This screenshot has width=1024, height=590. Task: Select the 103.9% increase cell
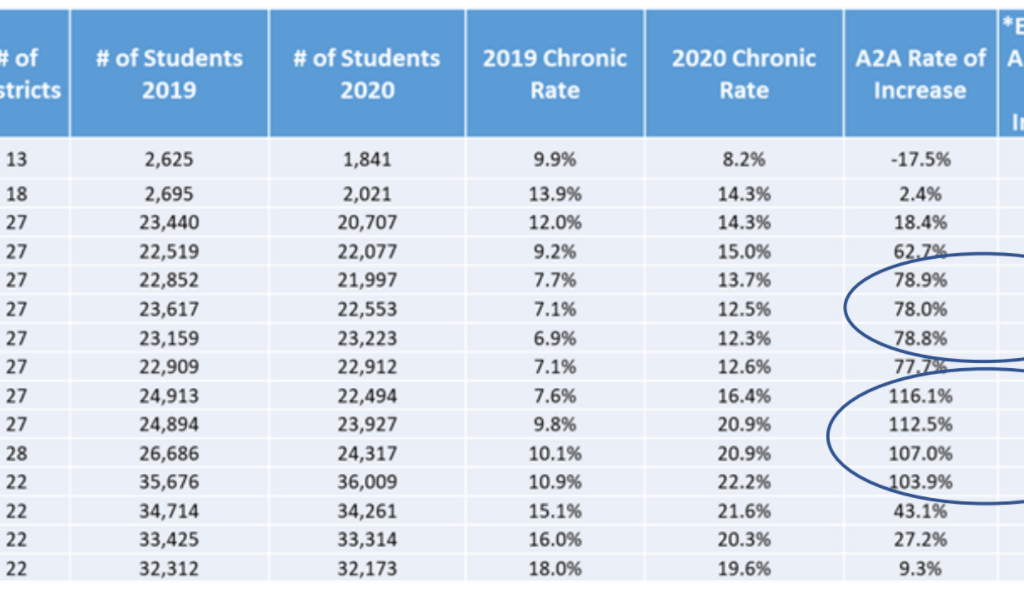[x=920, y=483]
